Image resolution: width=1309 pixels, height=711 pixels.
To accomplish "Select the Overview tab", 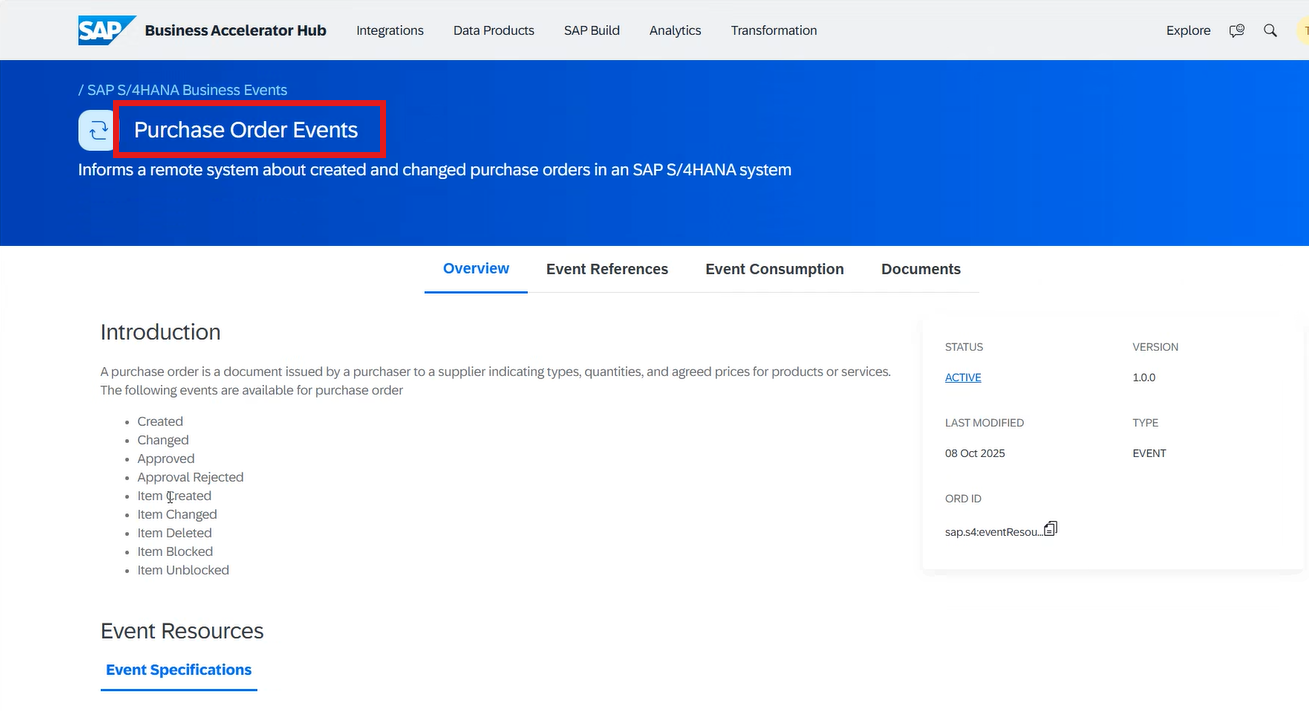I will tap(476, 269).
